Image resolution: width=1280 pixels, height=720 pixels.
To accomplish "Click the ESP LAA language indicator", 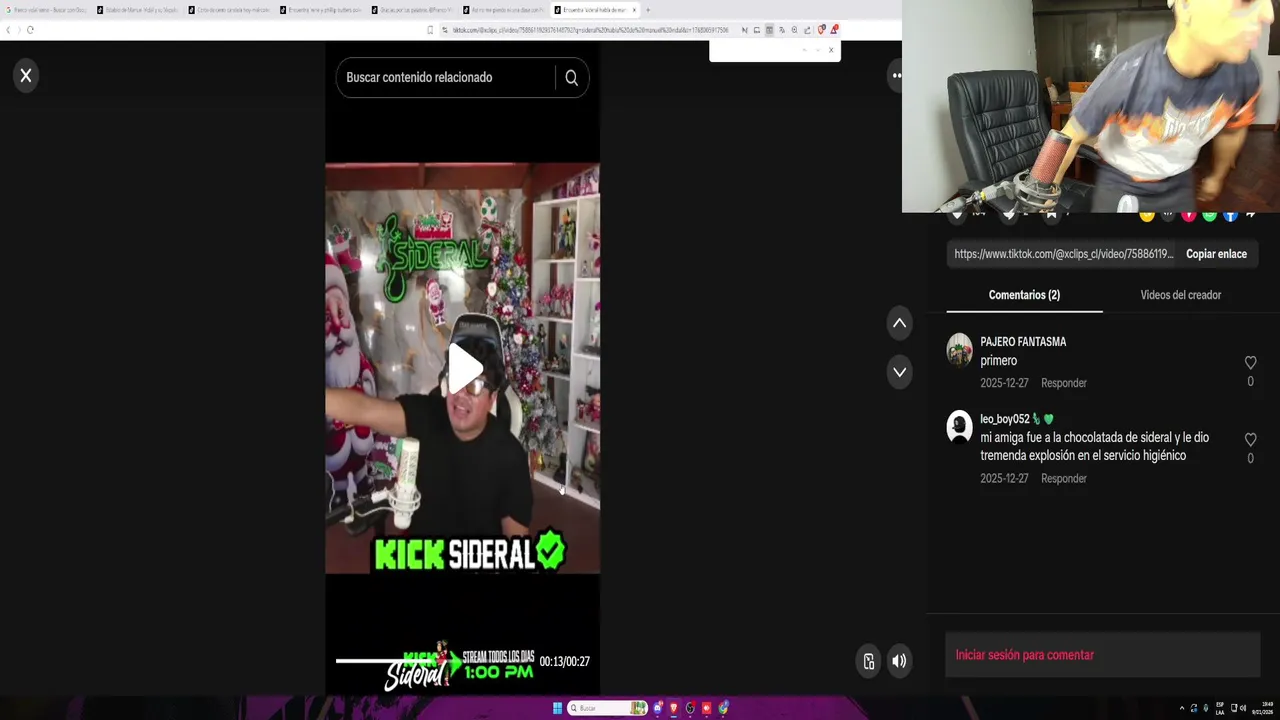I will click(x=1220, y=708).
